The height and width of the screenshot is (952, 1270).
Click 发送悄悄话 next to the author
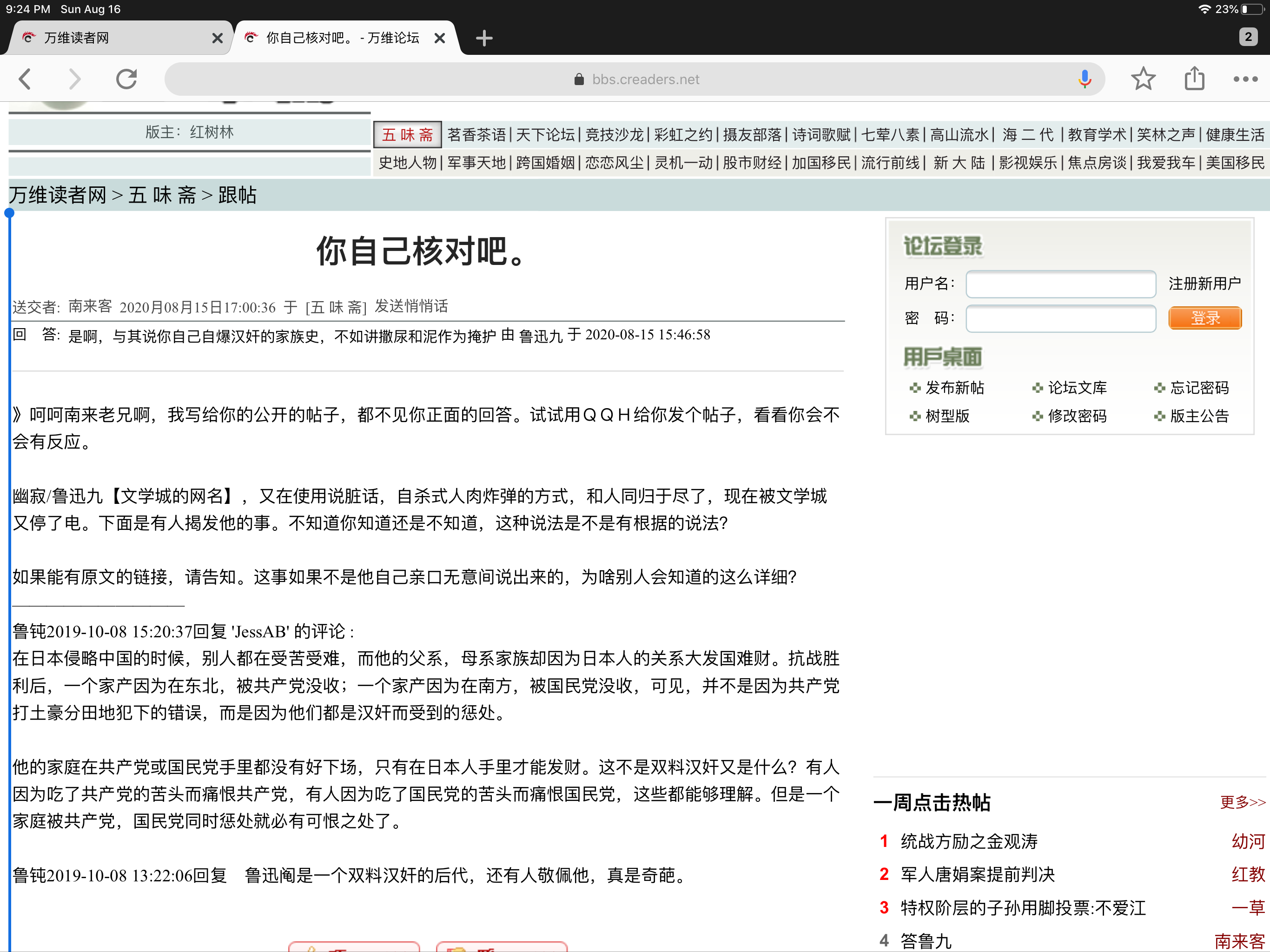click(x=411, y=307)
